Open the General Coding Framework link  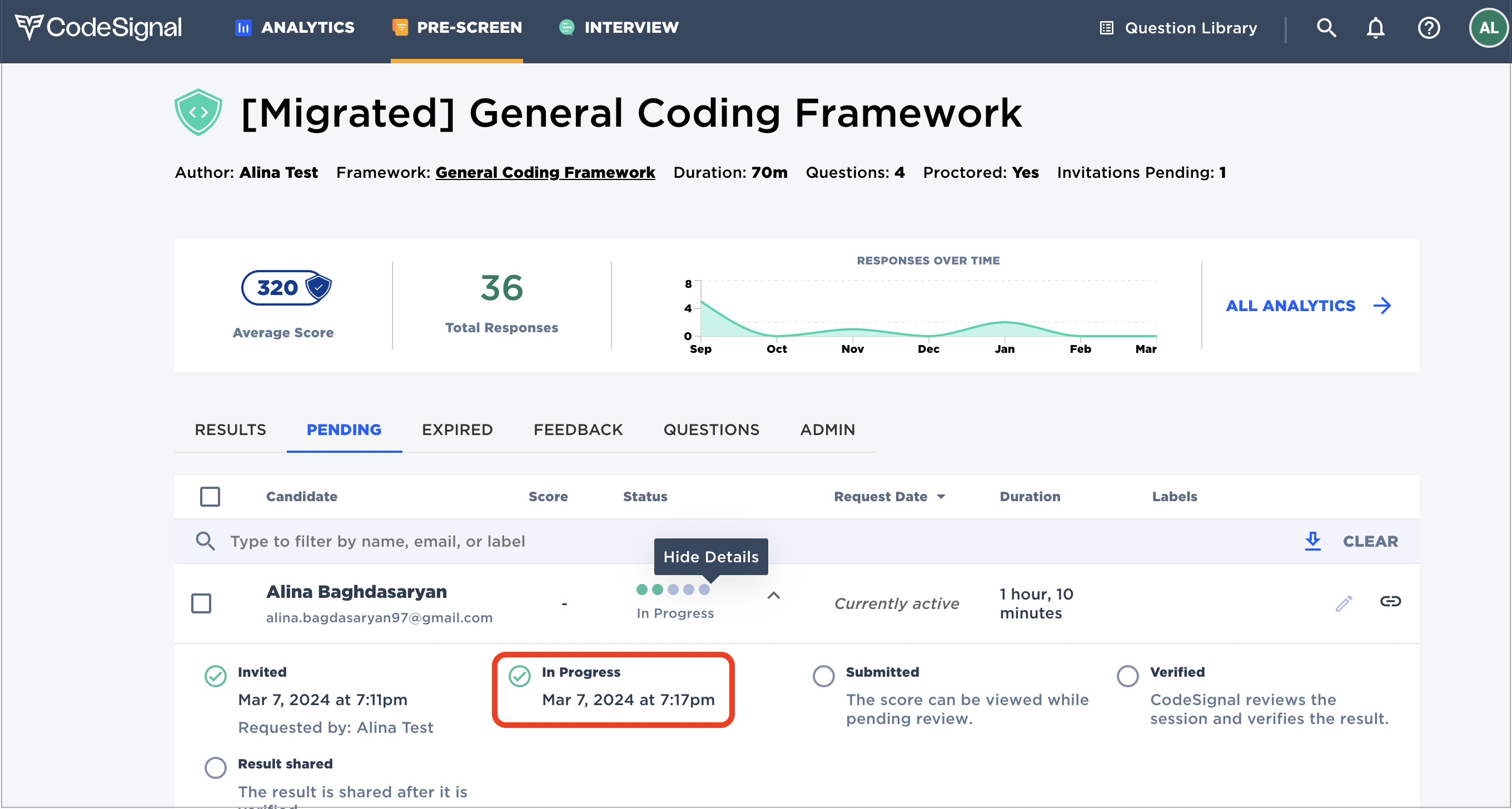545,172
